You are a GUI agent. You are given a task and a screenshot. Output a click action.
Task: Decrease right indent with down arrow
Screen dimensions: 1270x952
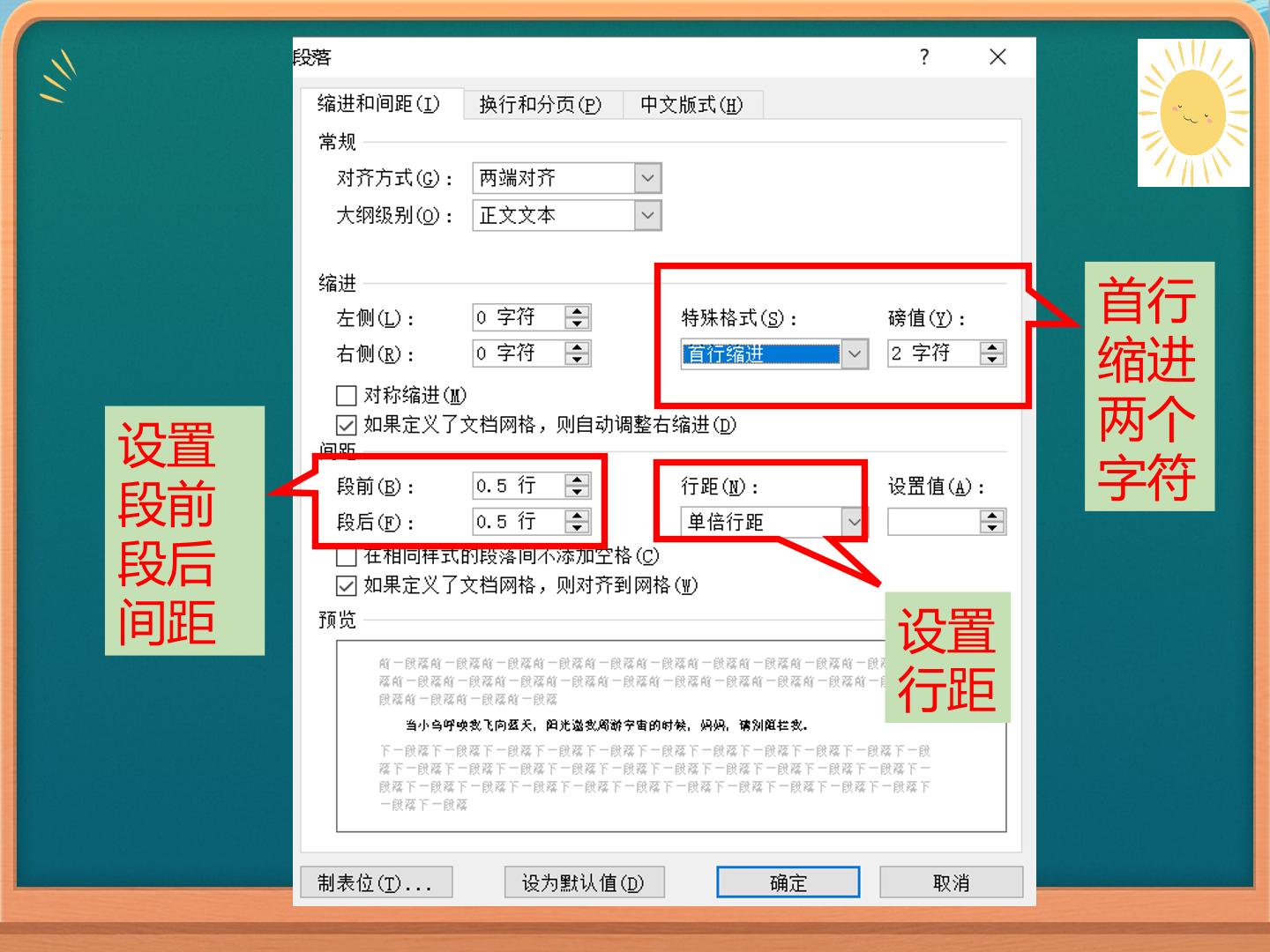pyautogui.click(x=577, y=360)
